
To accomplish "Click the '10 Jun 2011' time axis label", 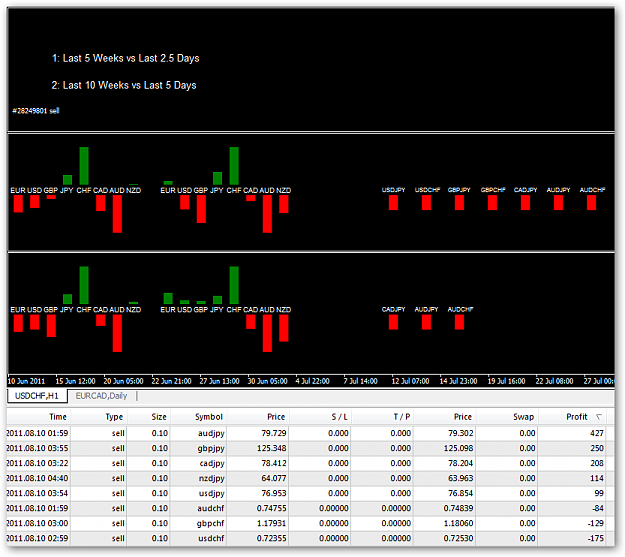I will tap(26, 381).
